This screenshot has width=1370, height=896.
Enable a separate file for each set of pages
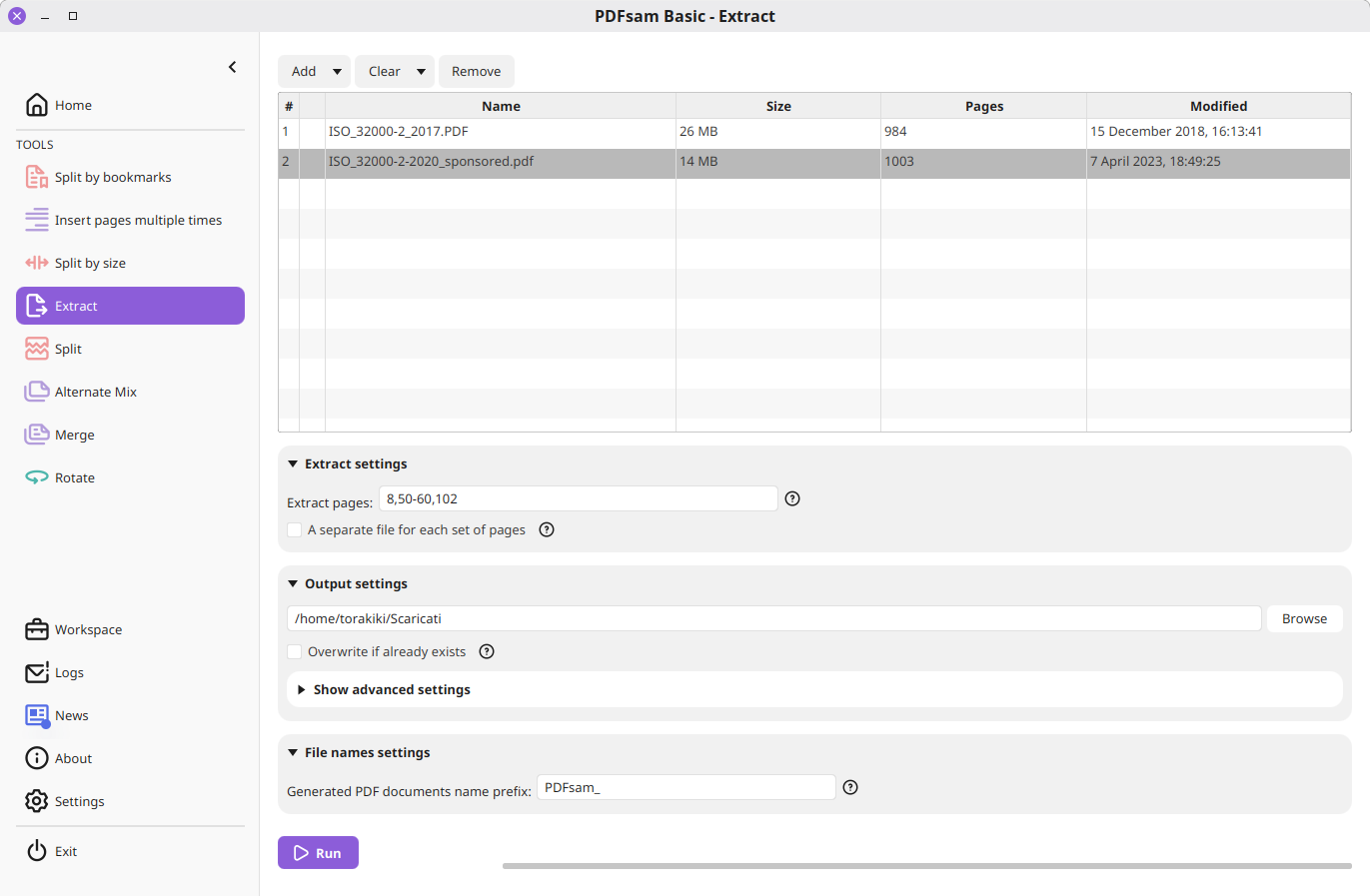coord(295,529)
